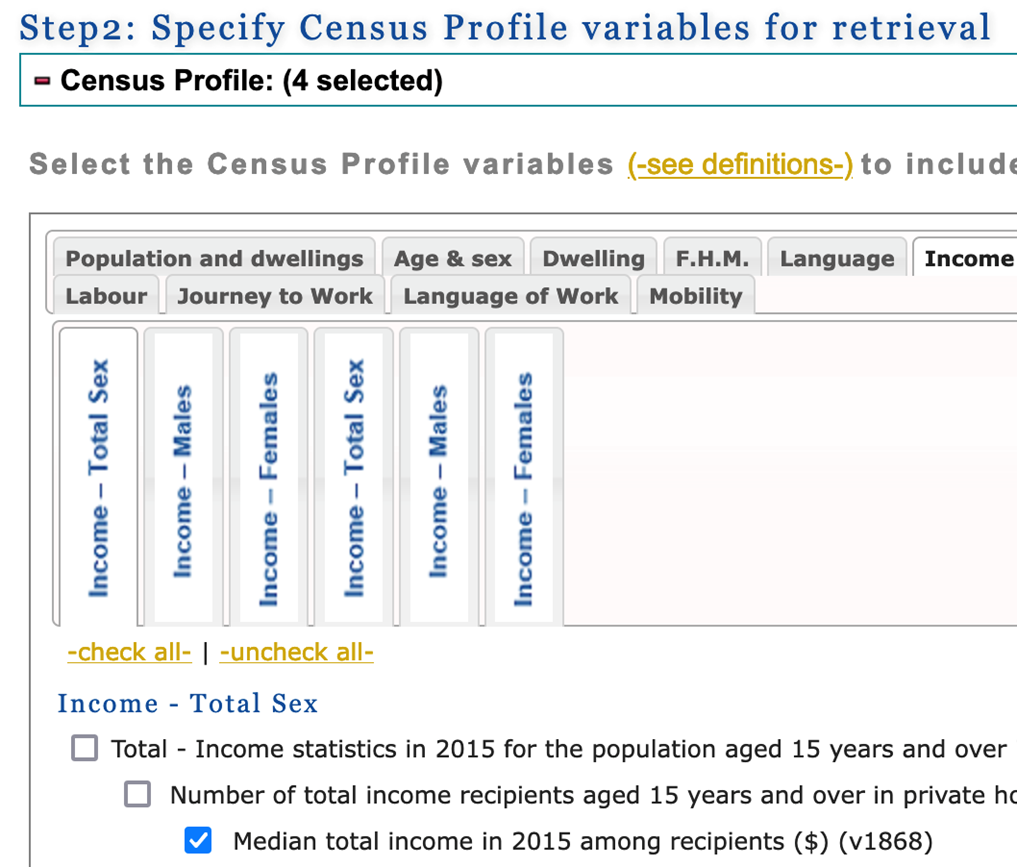The height and width of the screenshot is (867, 1017).
Task: Select the Dwelling tab
Action: 593,258
